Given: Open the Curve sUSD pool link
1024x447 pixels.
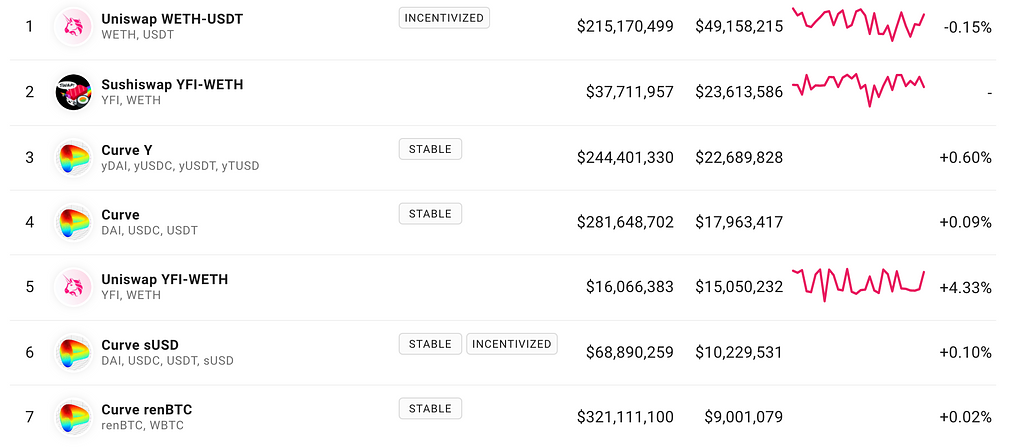Looking at the screenshot, I should (140, 345).
